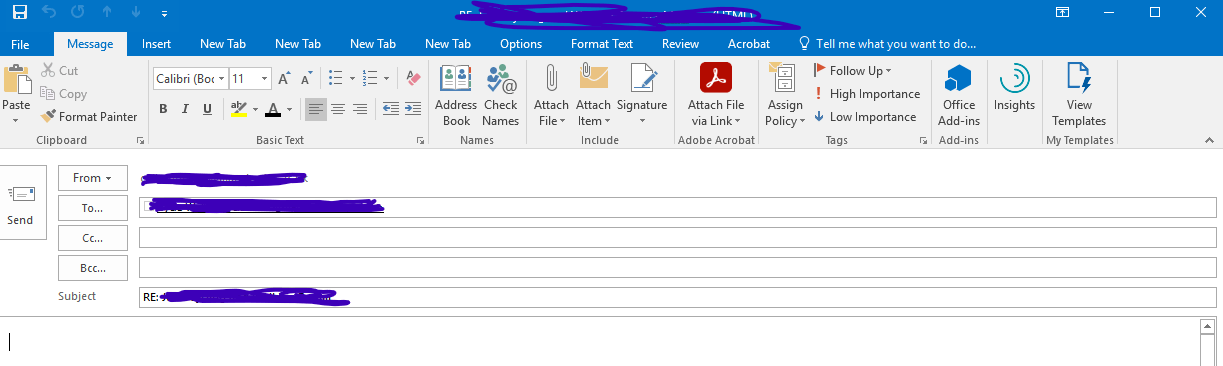1223x366 pixels.
Task: Click the Tell me what you want to do box
Action: tap(887, 44)
